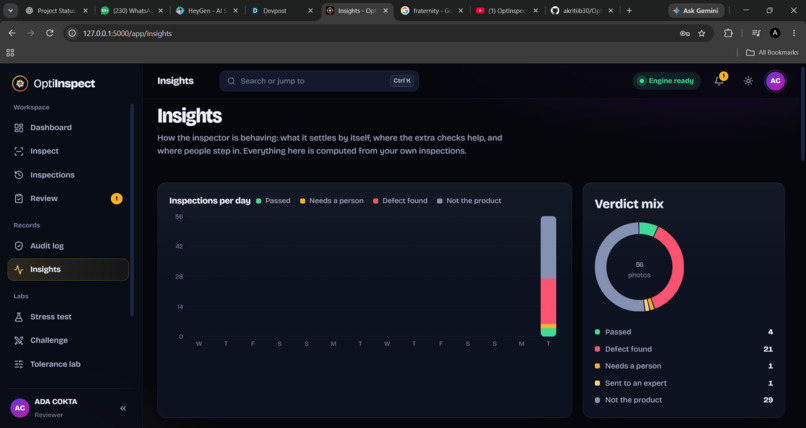Click the page vertical scrollbar

[x=803, y=114]
